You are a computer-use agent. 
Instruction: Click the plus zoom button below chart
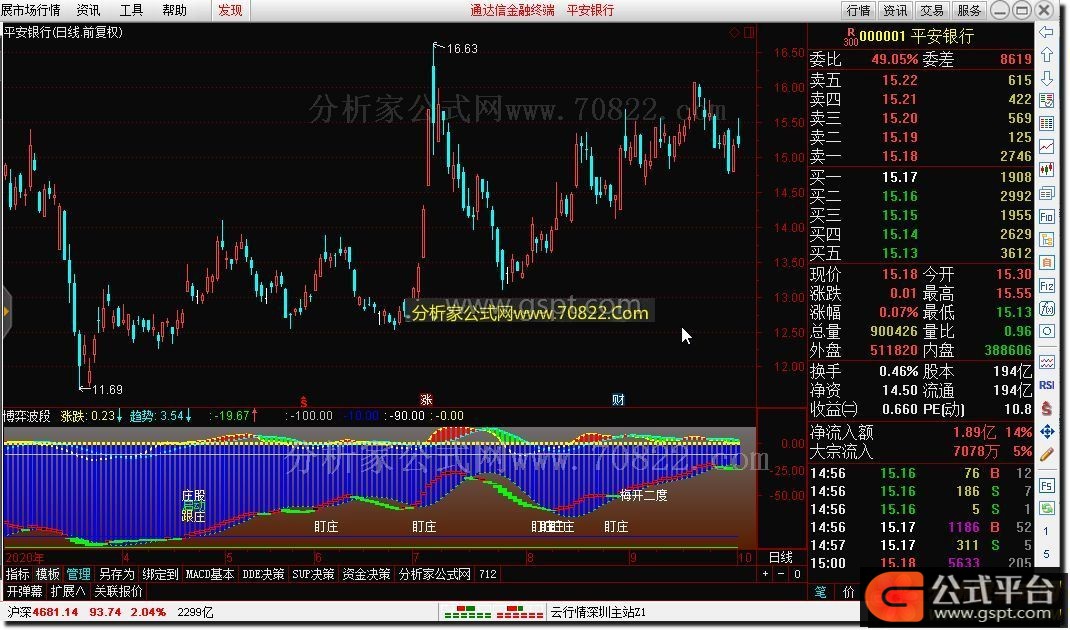(766, 574)
